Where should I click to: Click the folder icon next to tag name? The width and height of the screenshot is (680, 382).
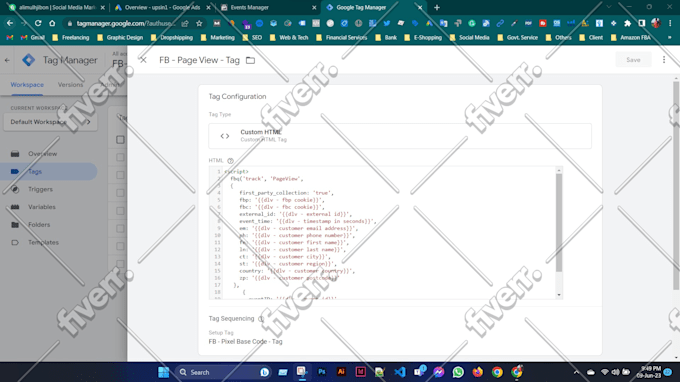pos(250,60)
